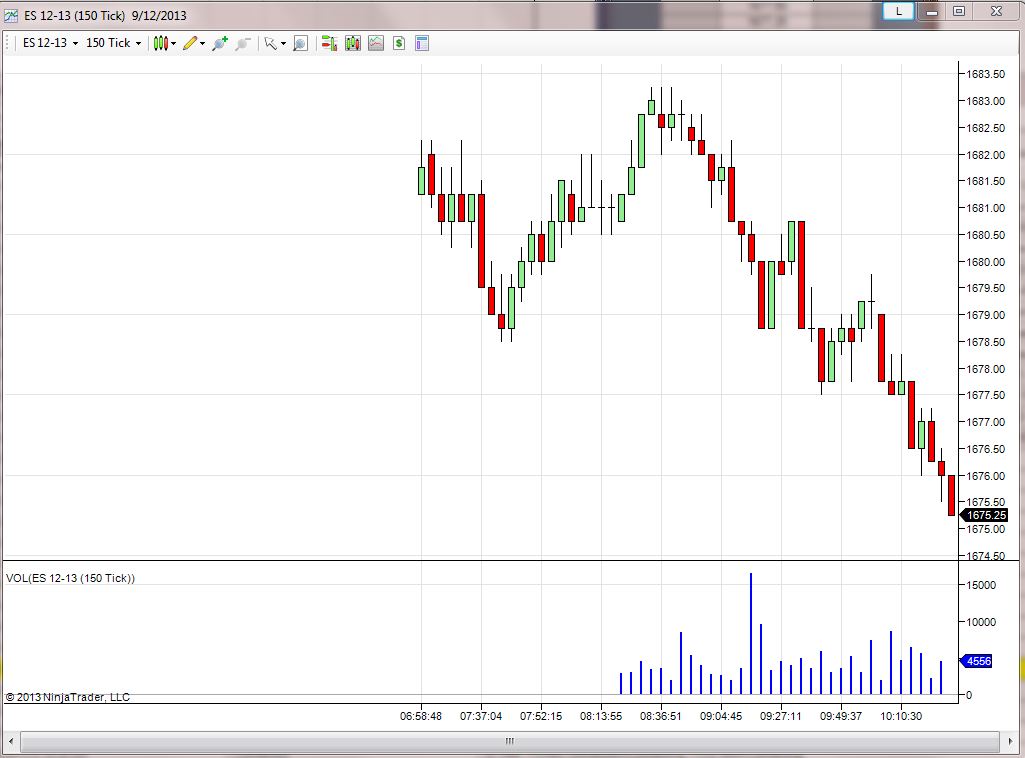Open the ES 12-13 instrument dropdown
This screenshot has height=758, width=1025.
pos(50,43)
